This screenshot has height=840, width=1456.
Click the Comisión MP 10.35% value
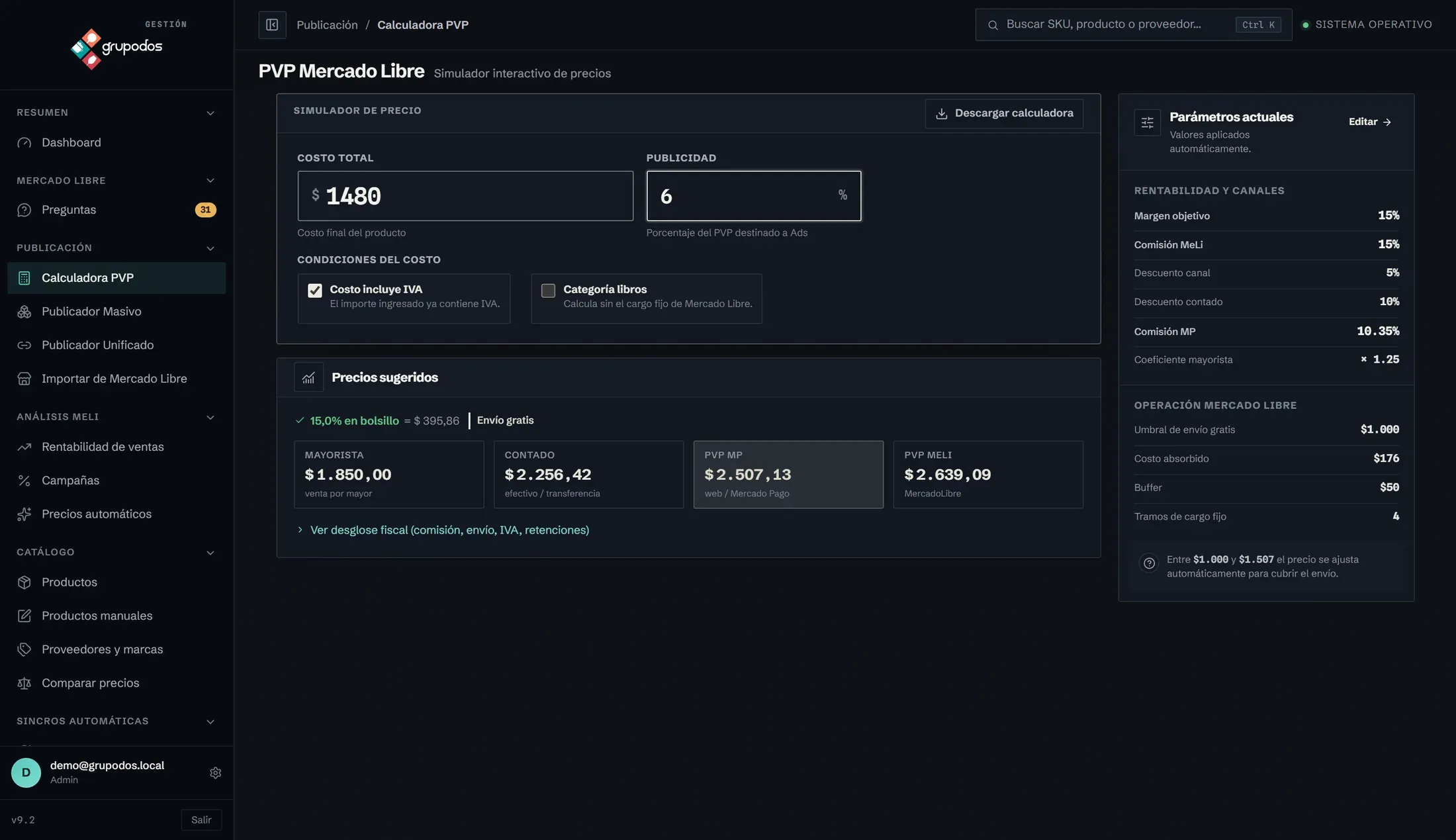coord(1378,331)
